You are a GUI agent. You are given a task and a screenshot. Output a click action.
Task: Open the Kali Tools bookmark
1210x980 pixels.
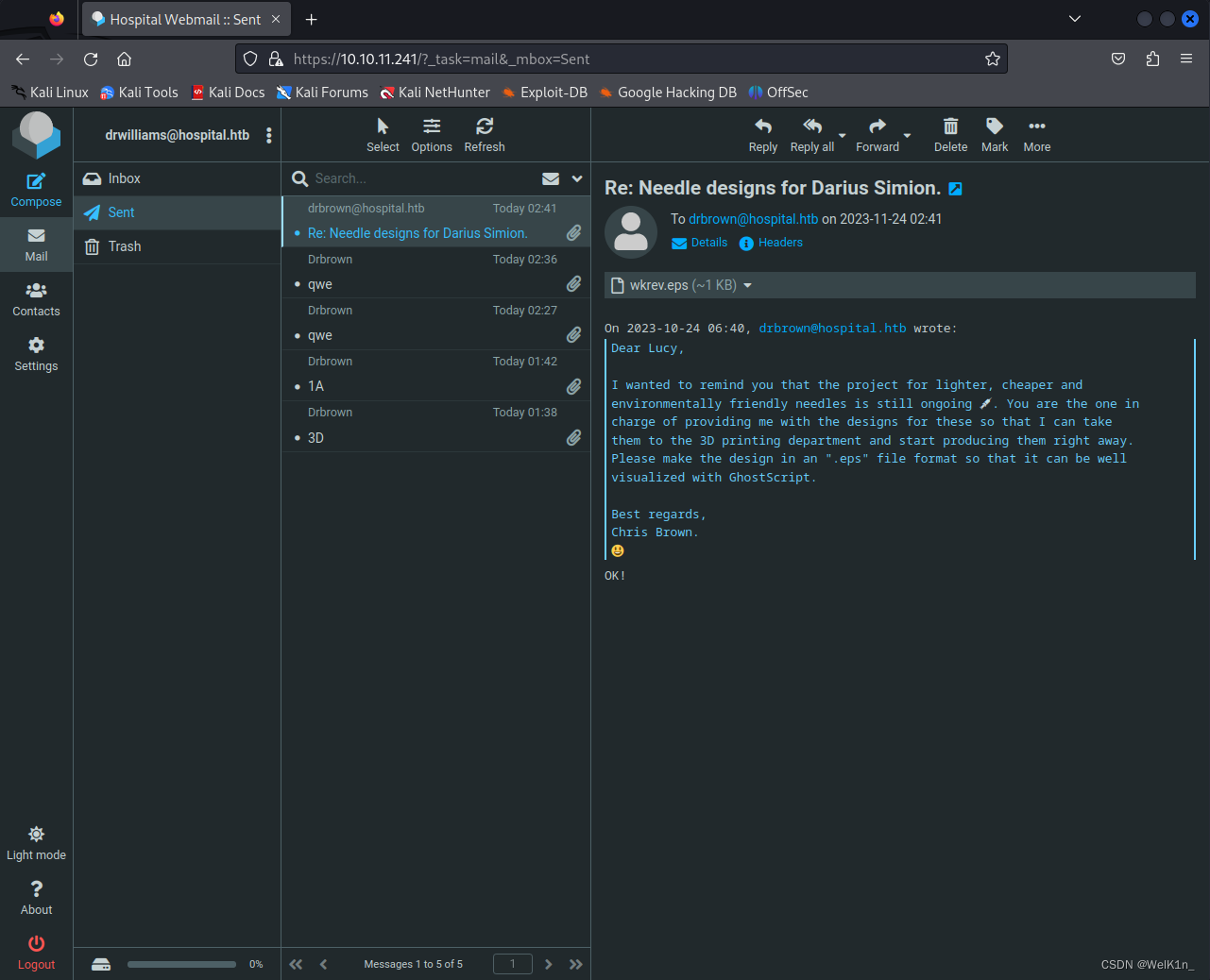tap(139, 93)
